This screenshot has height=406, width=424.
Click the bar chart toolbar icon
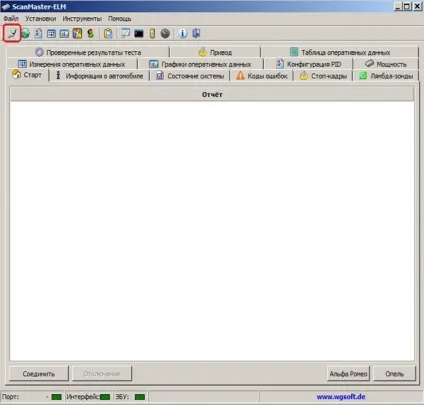64,33
